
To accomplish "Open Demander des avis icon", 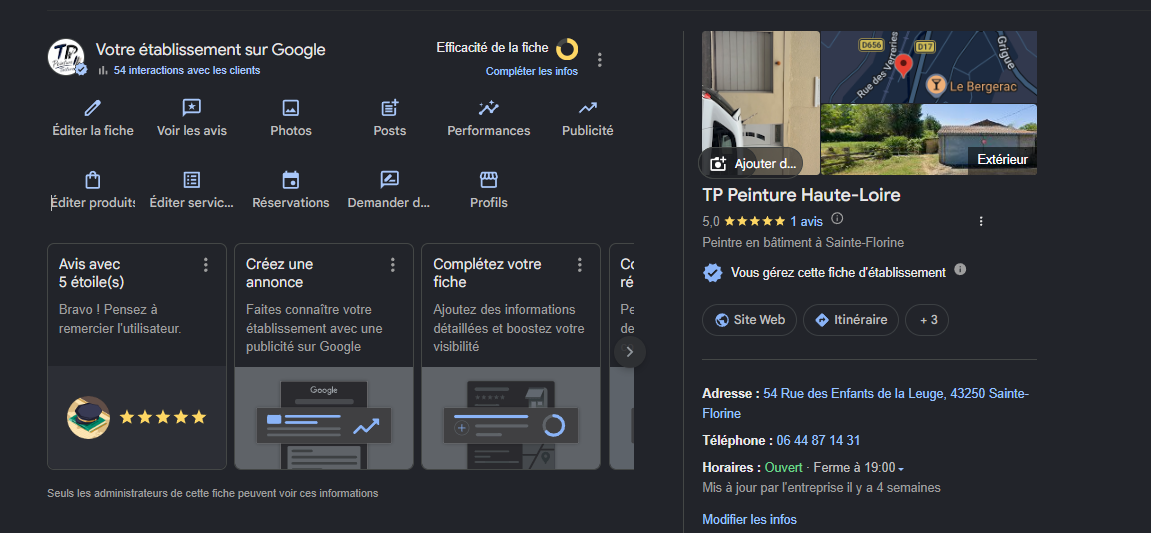I will coord(390,180).
